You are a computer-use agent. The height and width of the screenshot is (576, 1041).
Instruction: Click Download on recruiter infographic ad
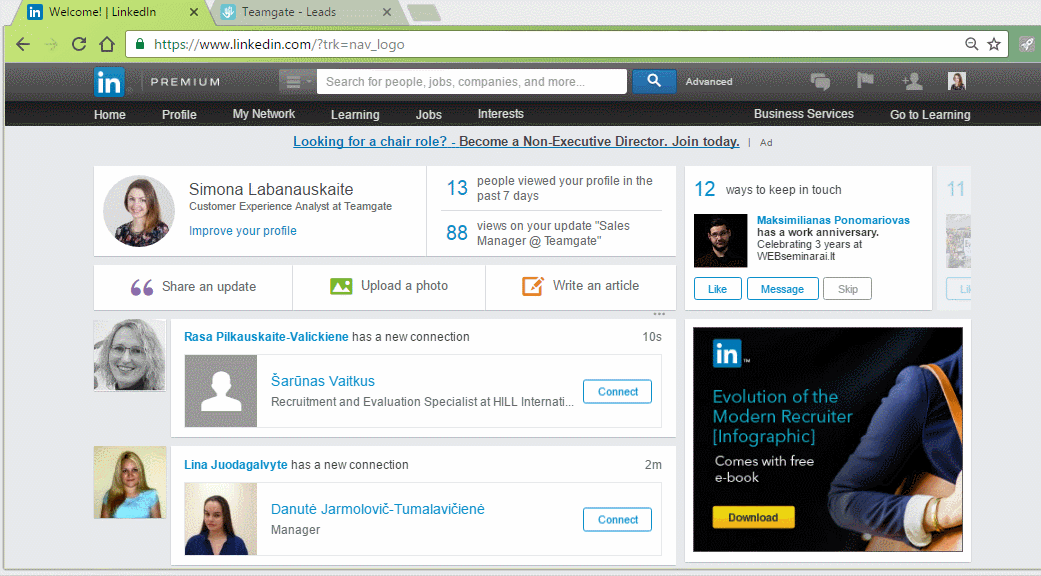(753, 518)
